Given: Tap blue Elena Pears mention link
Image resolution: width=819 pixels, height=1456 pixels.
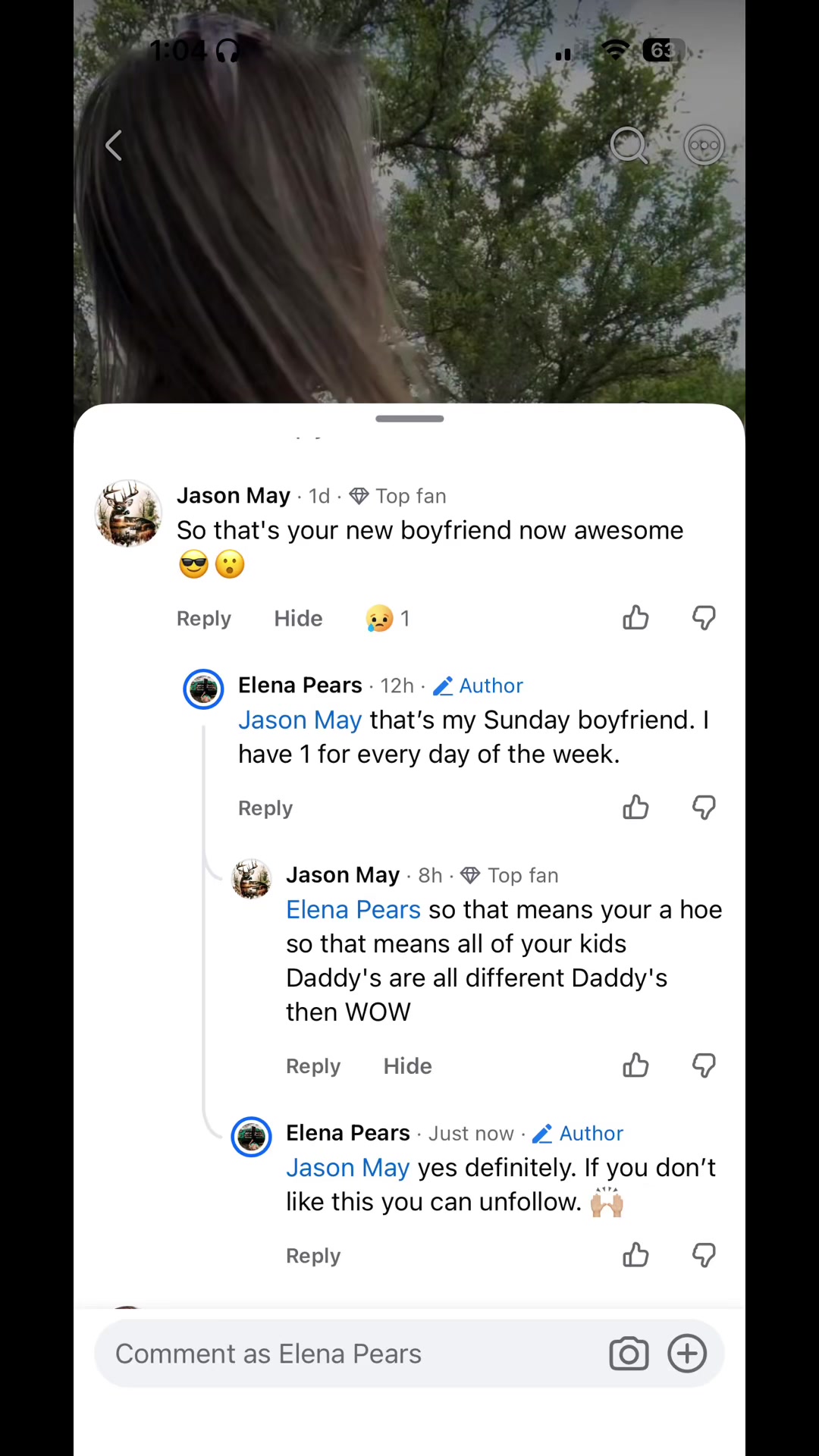Looking at the screenshot, I should (353, 909).
